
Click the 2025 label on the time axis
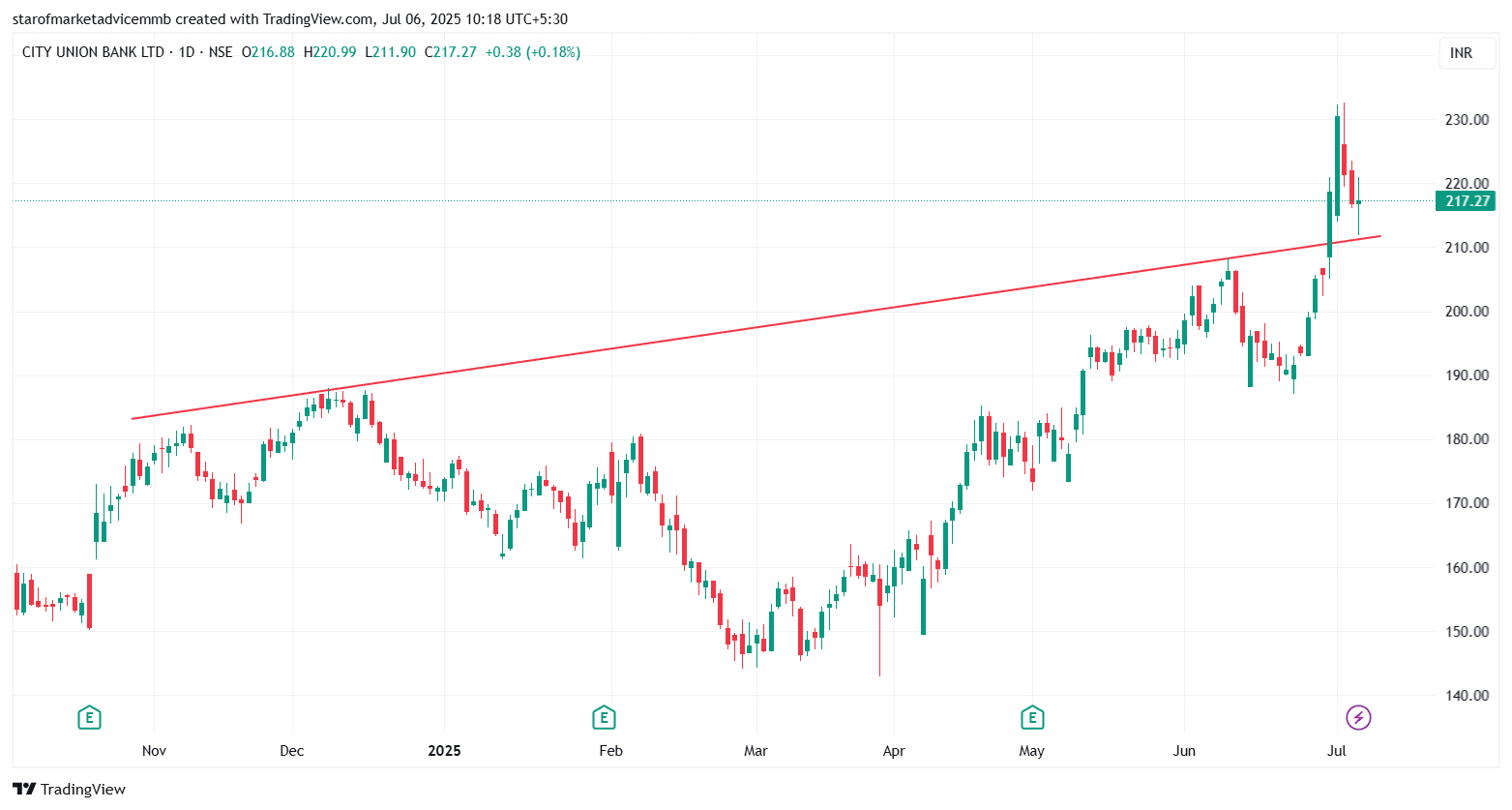[x=444, y=751]
